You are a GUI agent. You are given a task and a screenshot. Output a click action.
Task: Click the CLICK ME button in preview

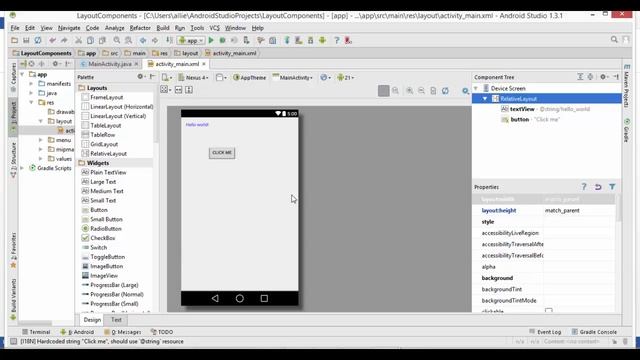click(x=222, y=153)
